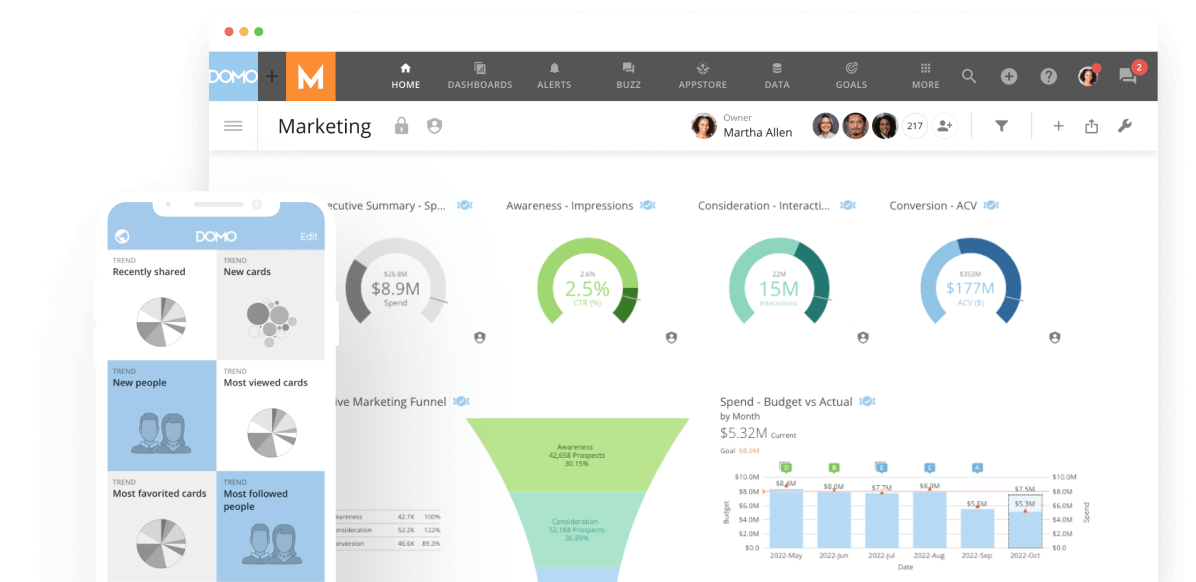
Task: Open the Appstore tab
Action: 703,76
